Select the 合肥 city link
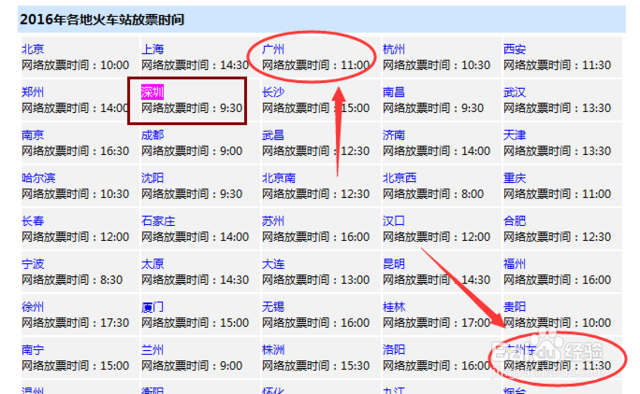The width and height of the screenshot is (640, 394). tap(514, 221)
